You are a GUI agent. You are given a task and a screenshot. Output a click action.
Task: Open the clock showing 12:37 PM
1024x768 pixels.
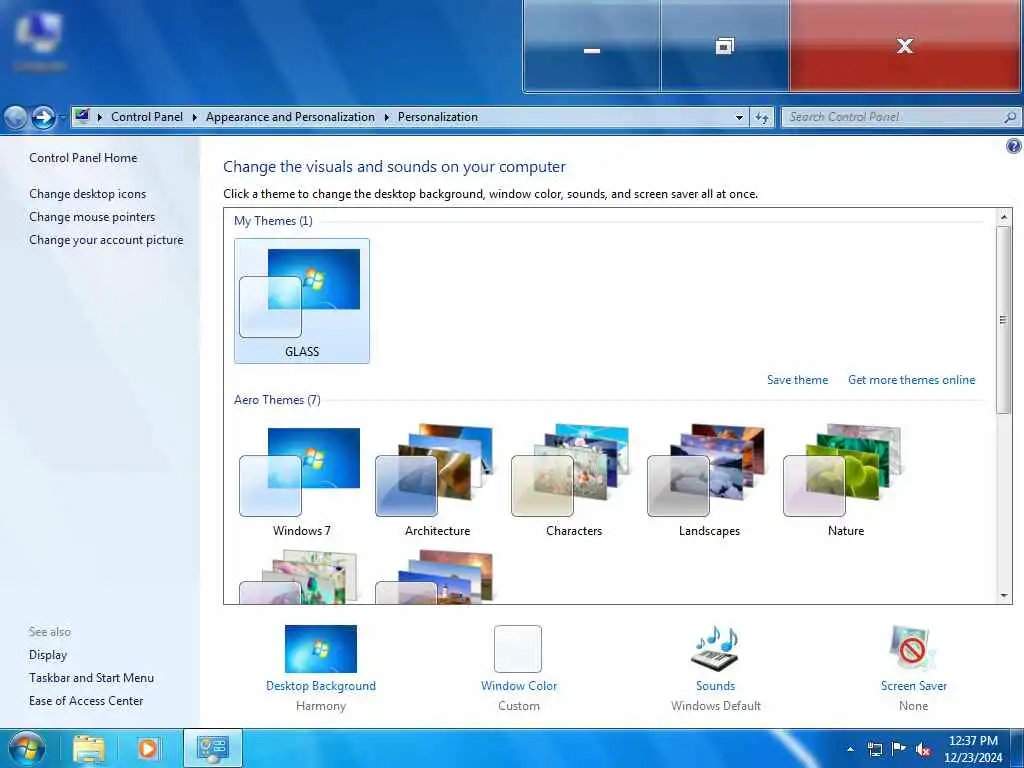pos(973,749)
